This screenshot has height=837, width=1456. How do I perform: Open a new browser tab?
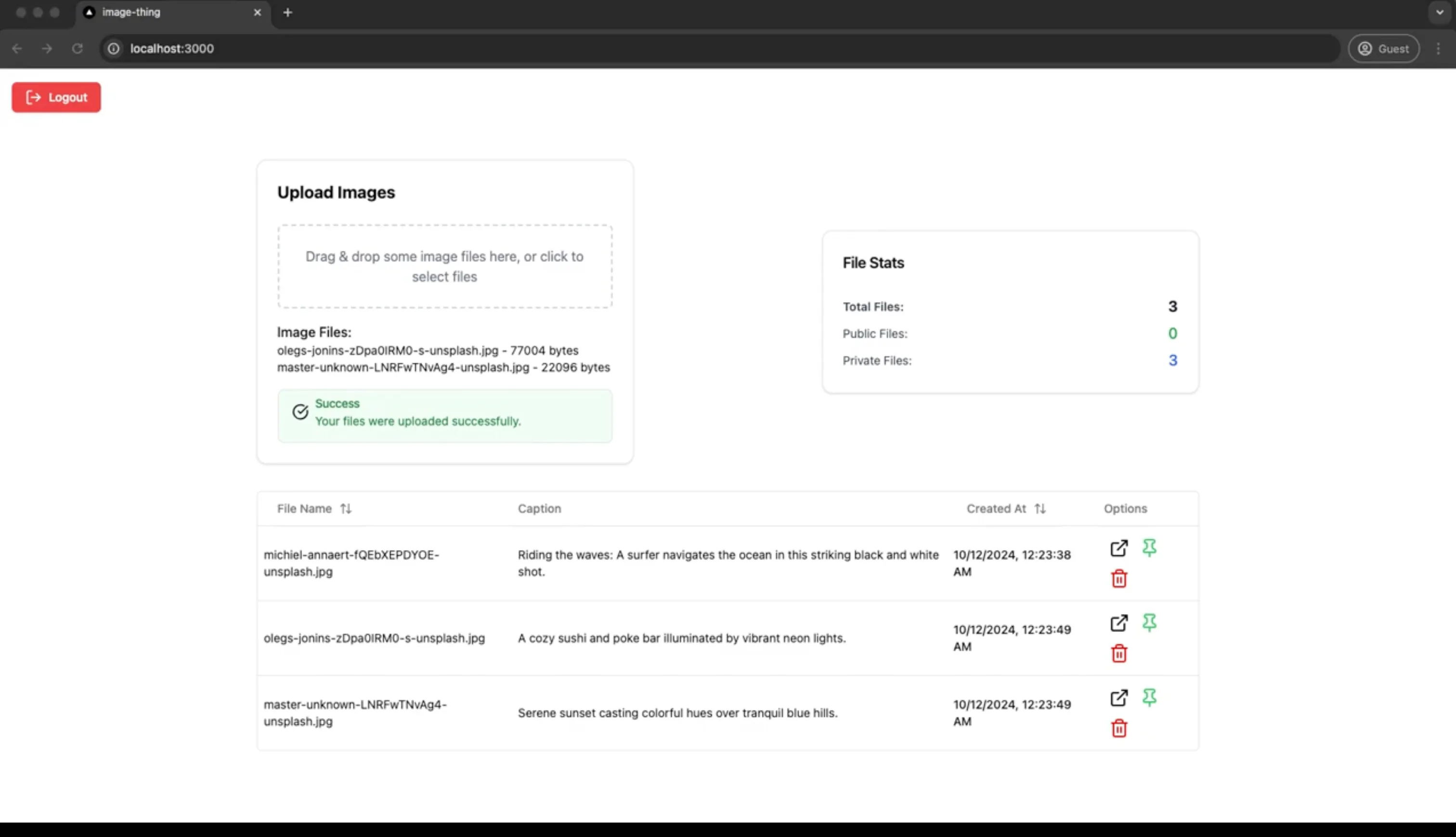tap(287, 12)
